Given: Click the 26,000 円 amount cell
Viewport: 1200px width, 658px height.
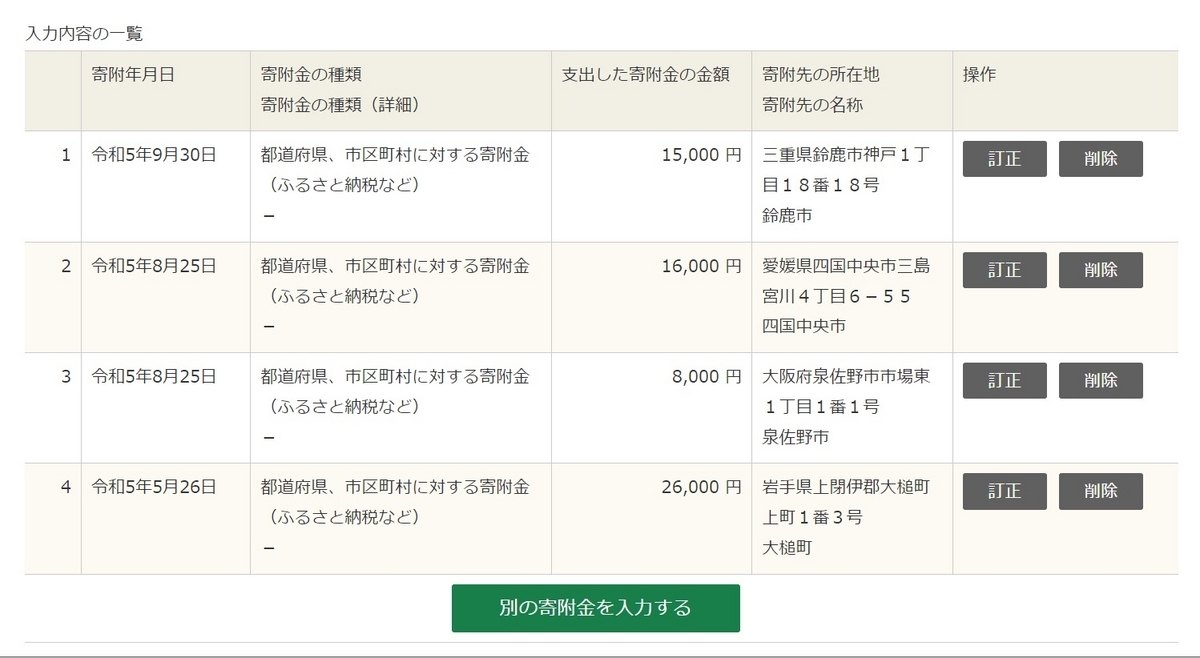Looking at the screenshot, I should pyautogui.click(x=651, y=518).
